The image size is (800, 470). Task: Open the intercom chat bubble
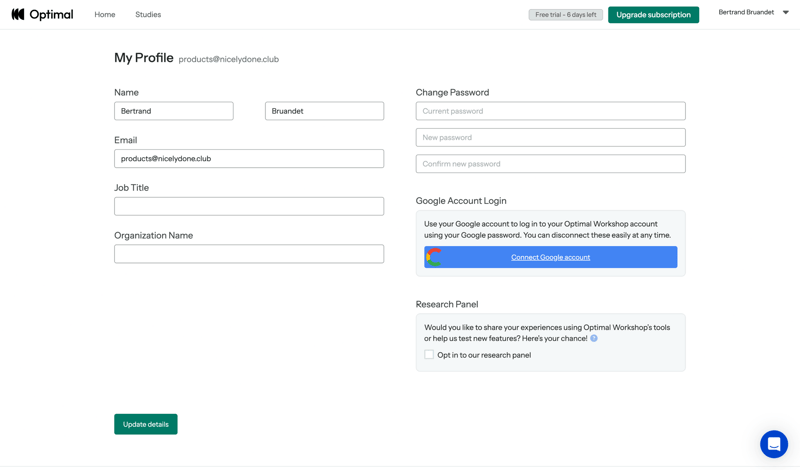[773, 444]
